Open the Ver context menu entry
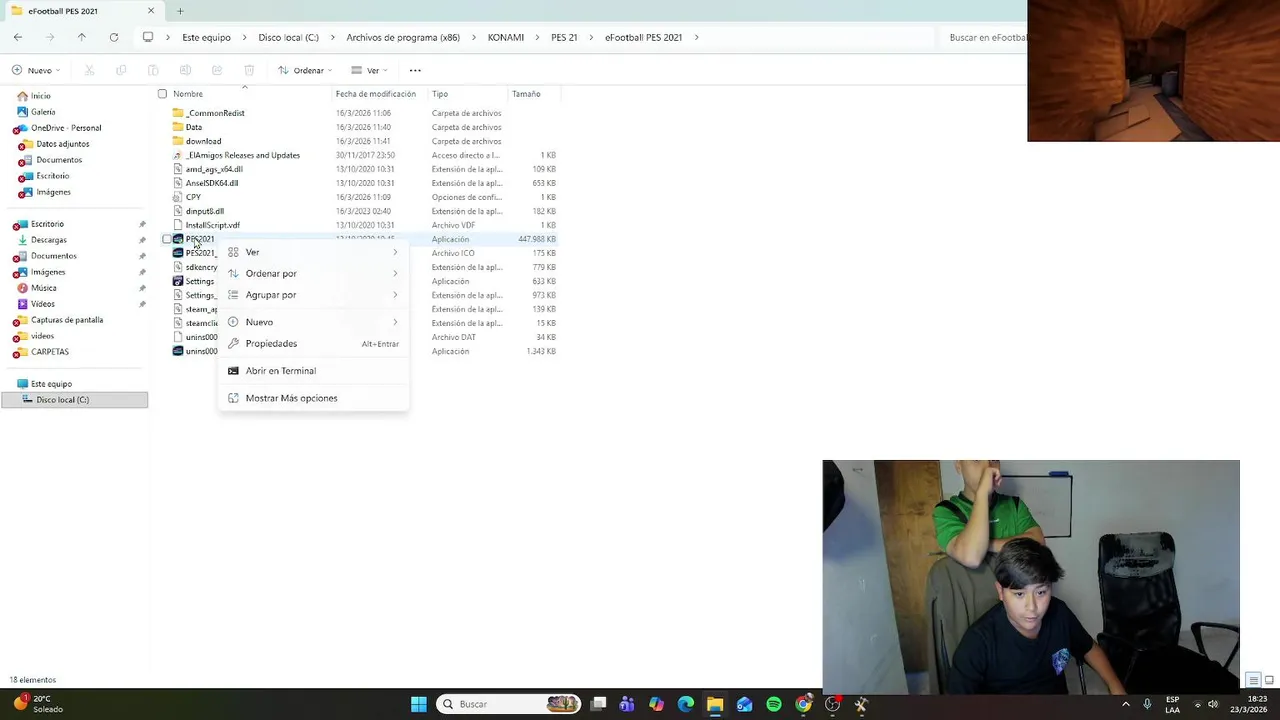 click(x=313, y=252)
